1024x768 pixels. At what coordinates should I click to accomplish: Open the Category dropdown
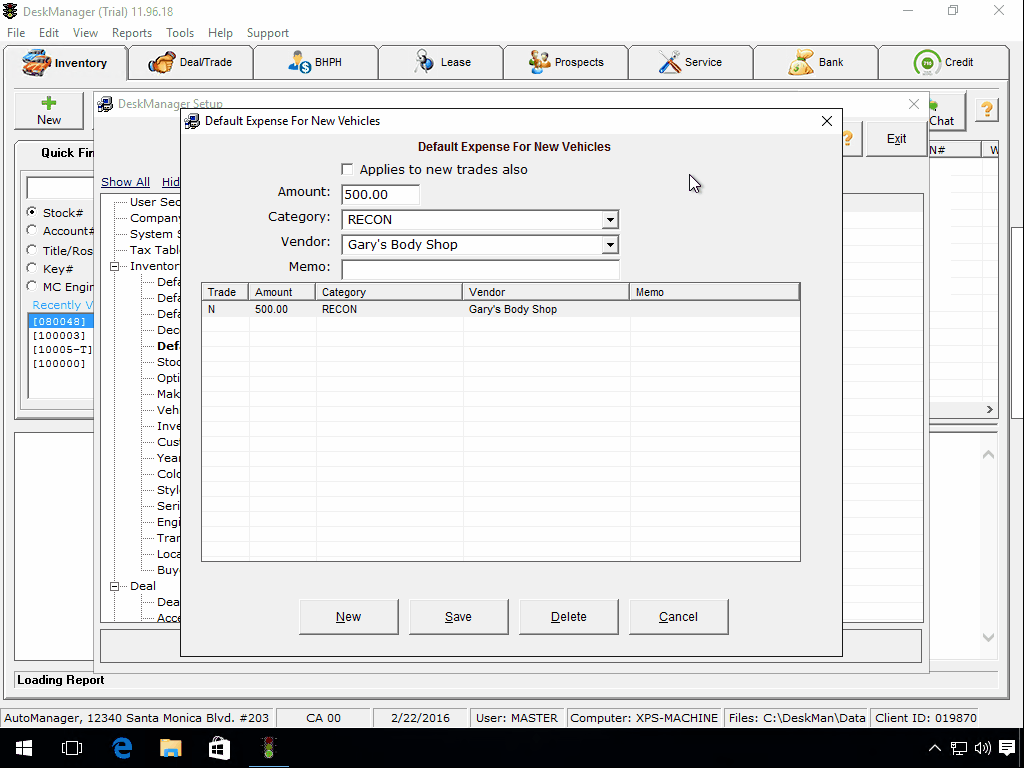(x=608, y=219)
